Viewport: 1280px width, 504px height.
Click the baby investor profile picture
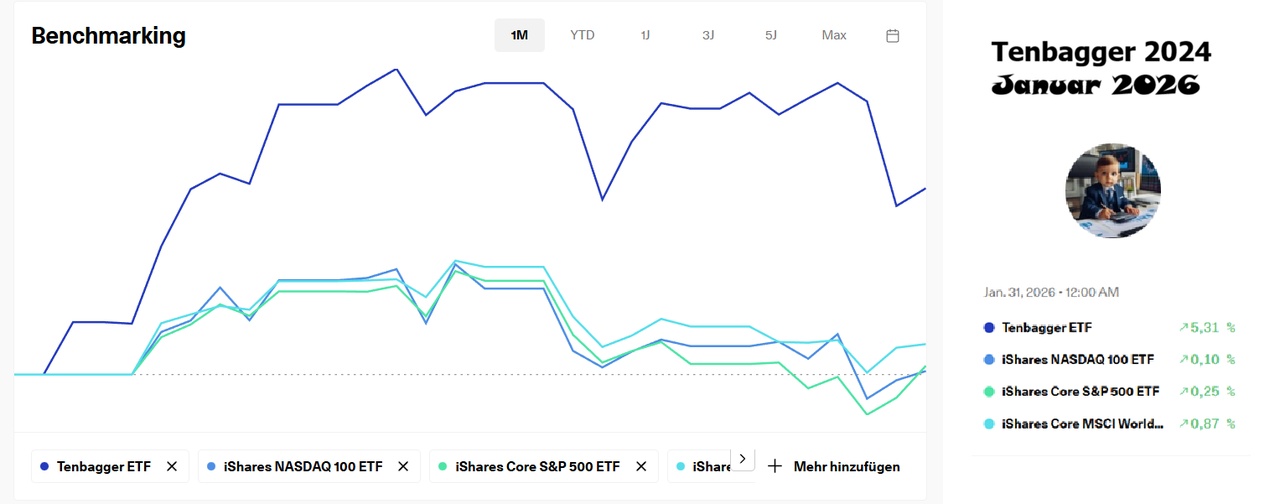(1113, 190)
